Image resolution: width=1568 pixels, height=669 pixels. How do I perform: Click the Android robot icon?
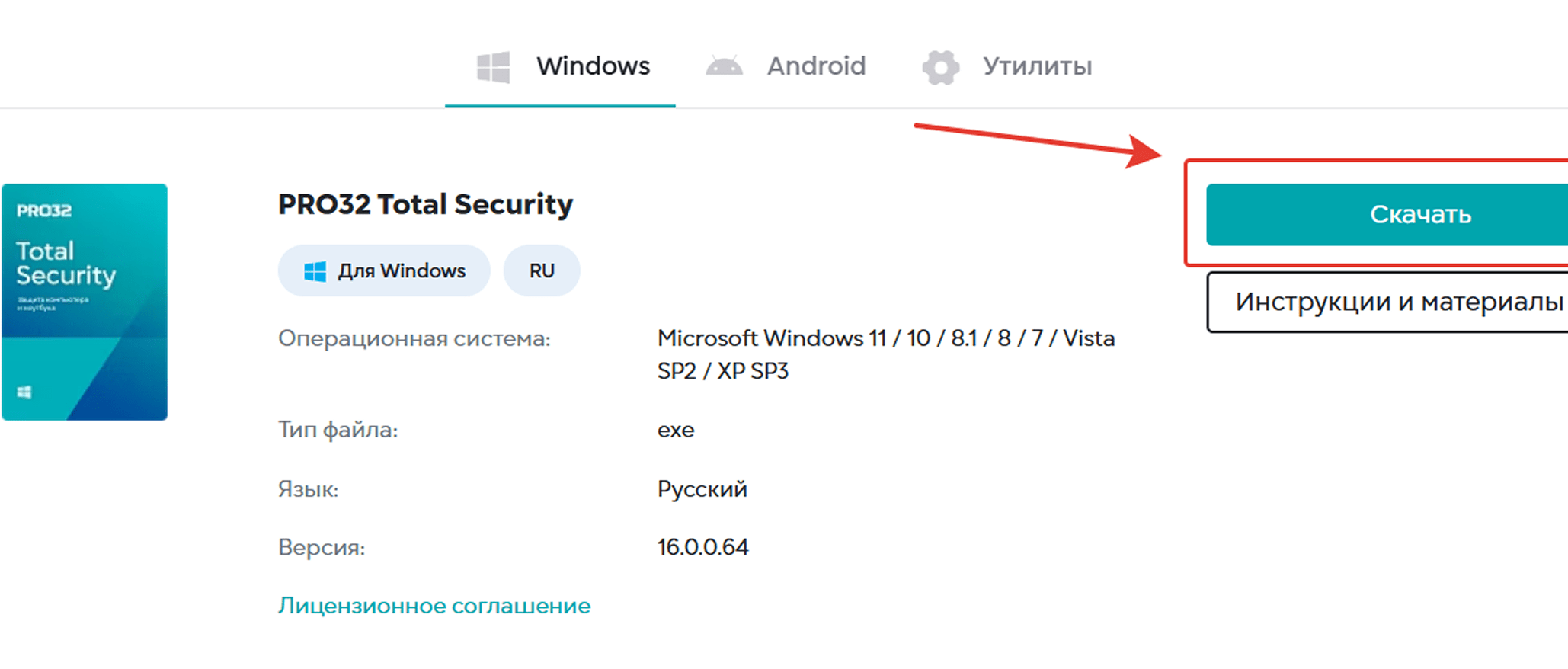pyautogui.click(x=725, y=66)
